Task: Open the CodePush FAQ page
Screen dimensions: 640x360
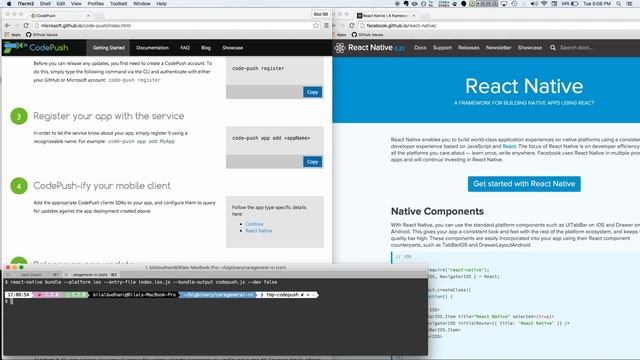Action: (x=185, y=48)
